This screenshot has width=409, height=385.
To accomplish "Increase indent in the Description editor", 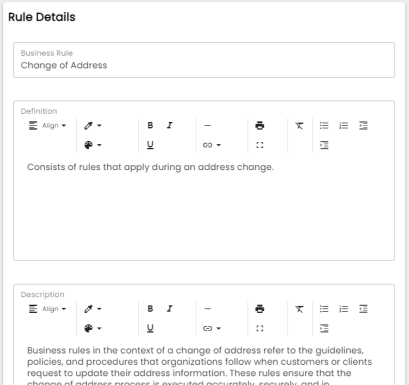I will (324, 328).
